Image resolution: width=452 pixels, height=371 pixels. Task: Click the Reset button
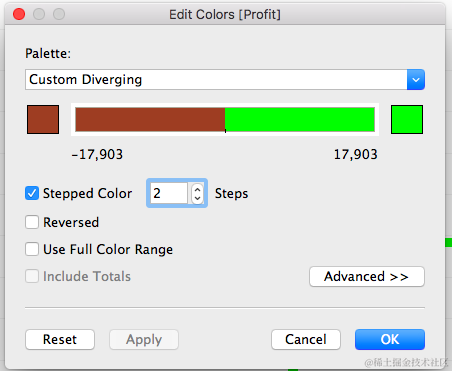60,339
